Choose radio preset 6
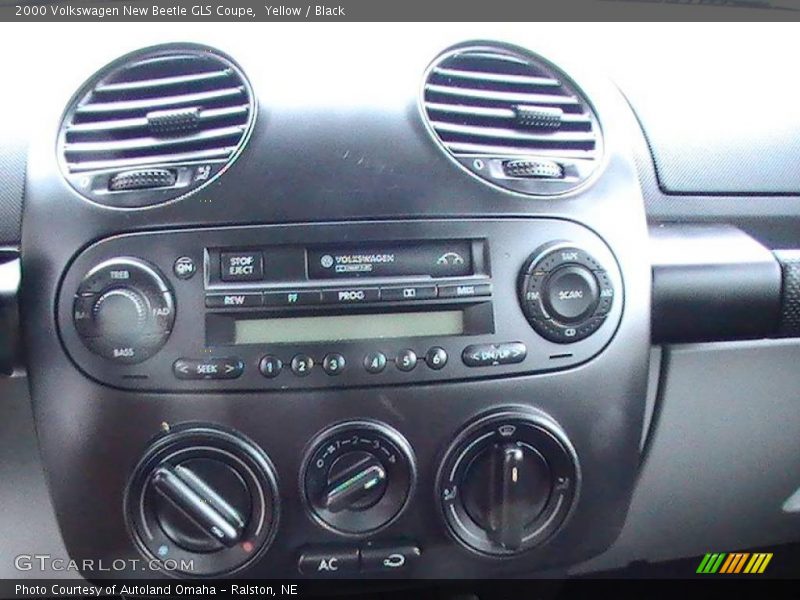This screenshot has height=600, width=800. pos(436,358)
